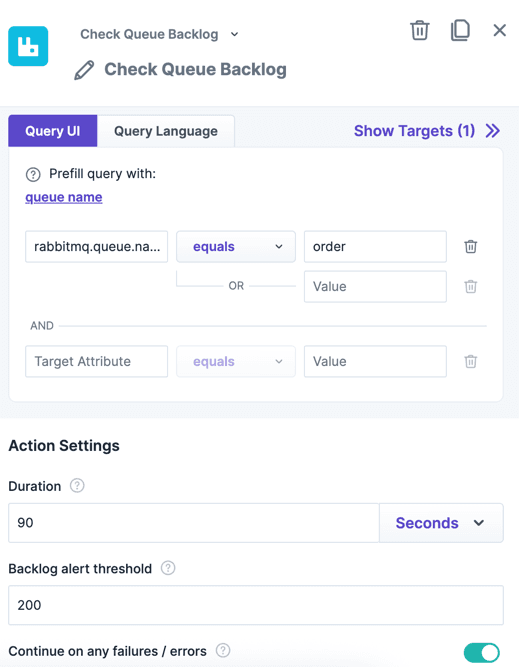Image resolution: width=519 pixels, height=667 pixels.
Task: Open Prefill query help icon
Action: (33, 174)
